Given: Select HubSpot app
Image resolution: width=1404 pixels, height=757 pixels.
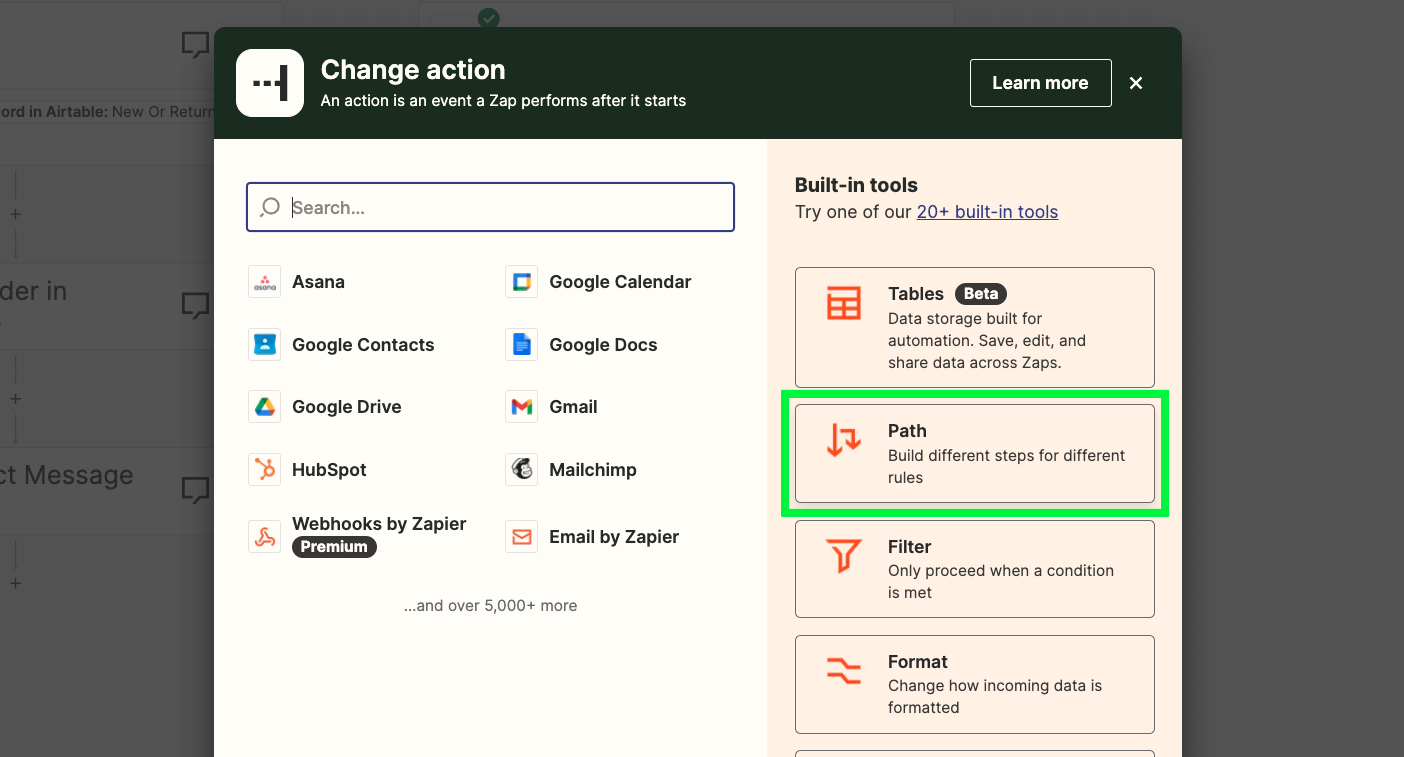Looking at the screenshot, I should (329, 470).
